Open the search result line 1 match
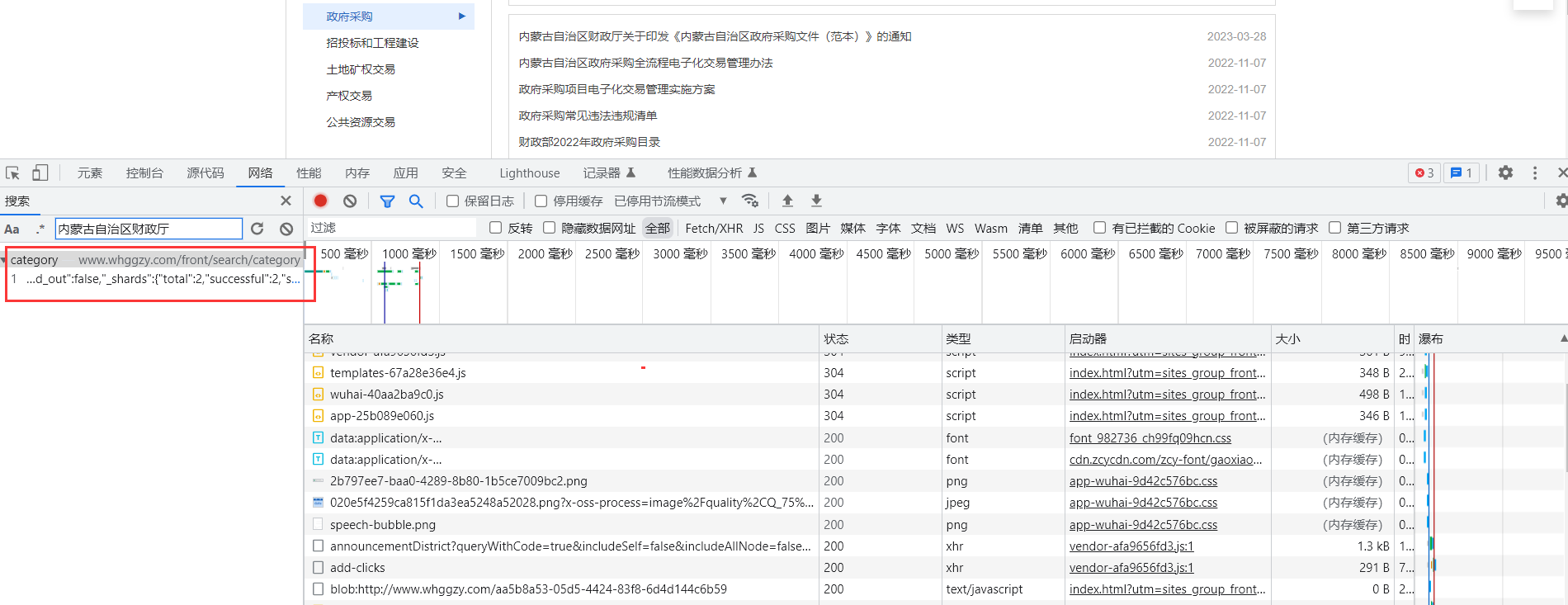Screen dimensions: 1568x605 coord(156,279)
